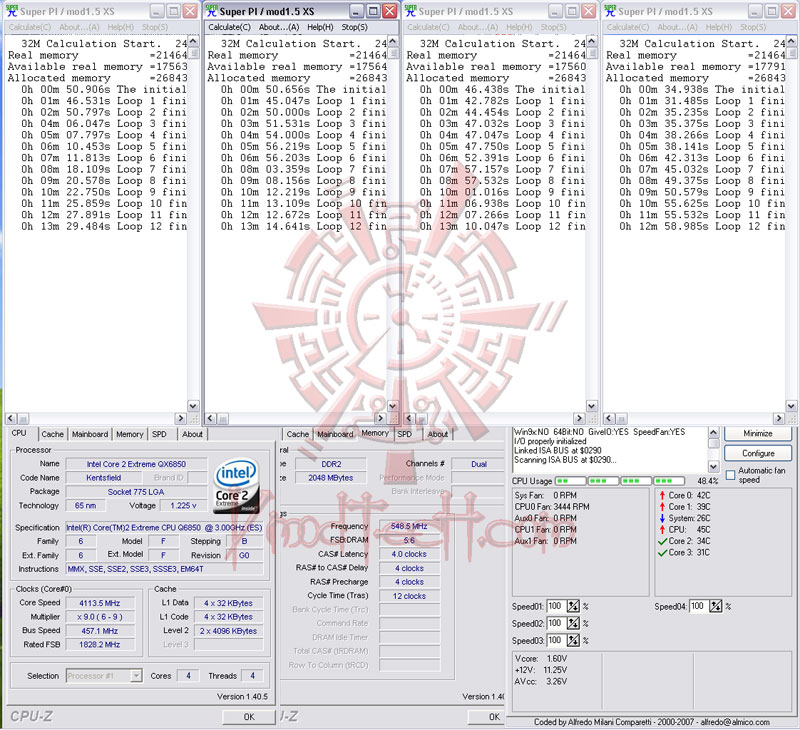Click the CPU Usage bar for first core
The width and height of the screenshot is (800, 730).
[x=570, y=481]
